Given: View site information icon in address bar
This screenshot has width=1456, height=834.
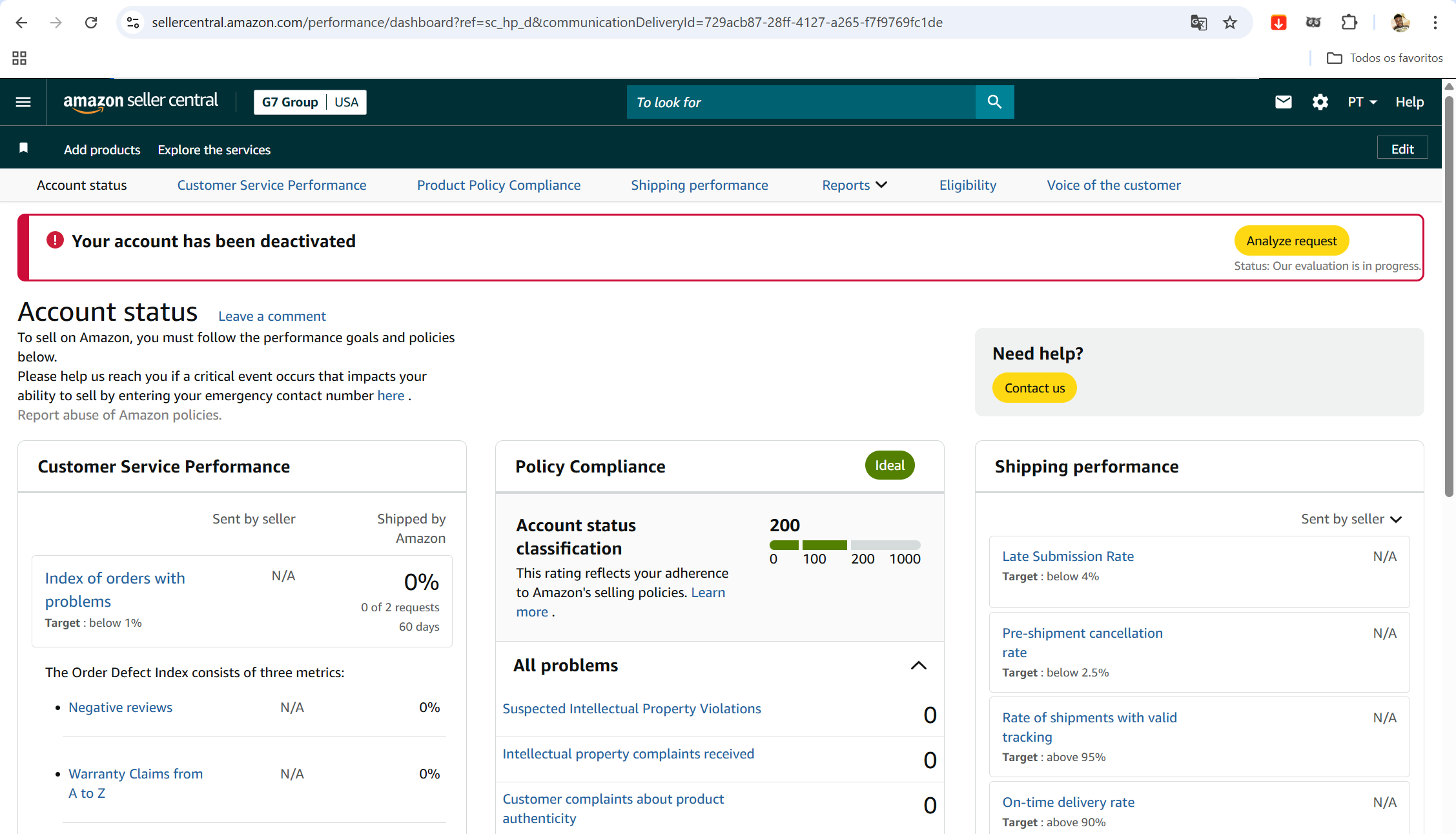Looking at the screenshot, I should 133,23.
